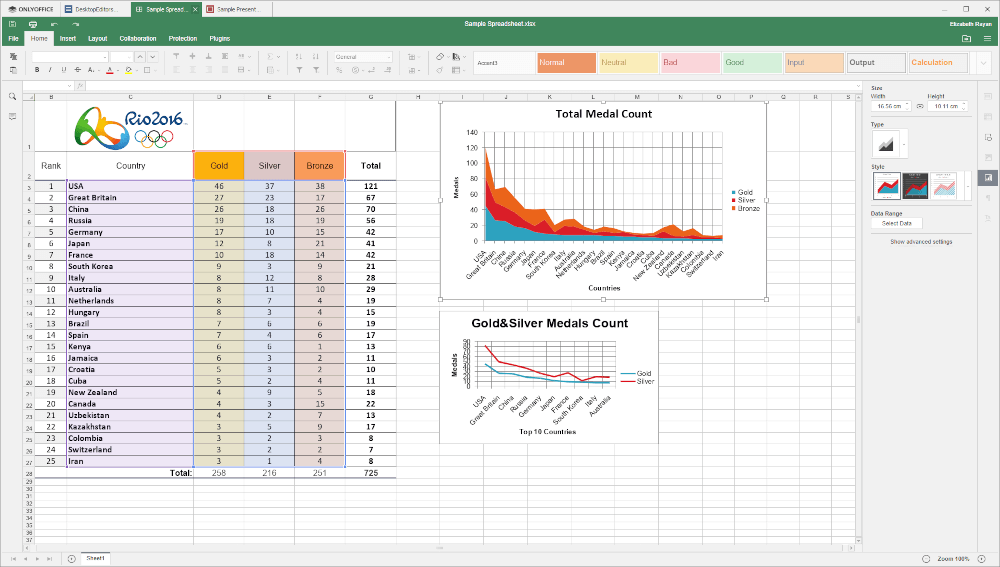Click the Gold column header cell
This screenshot has height=567, width=1000.
point(219,166)
